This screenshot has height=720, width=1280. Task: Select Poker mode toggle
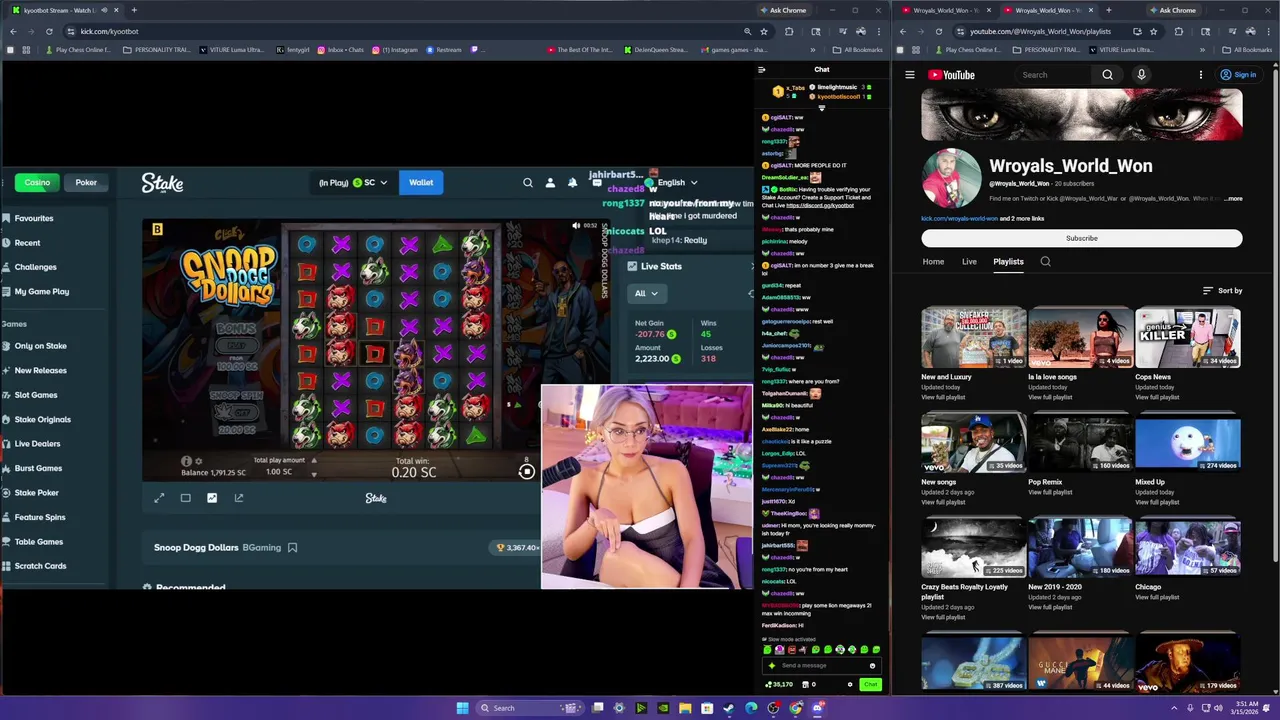[x=86, y=183]
